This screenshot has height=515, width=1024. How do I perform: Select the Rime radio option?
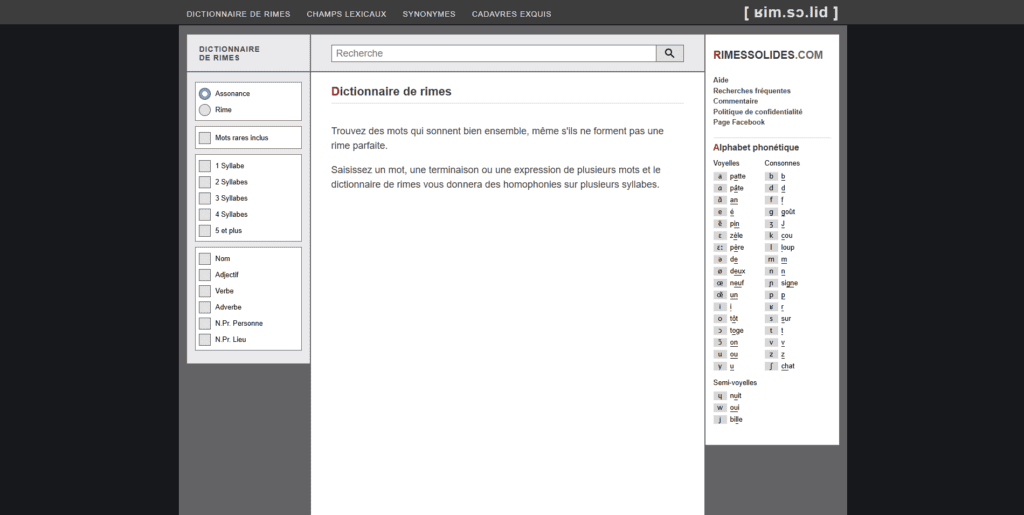(205, 110)
